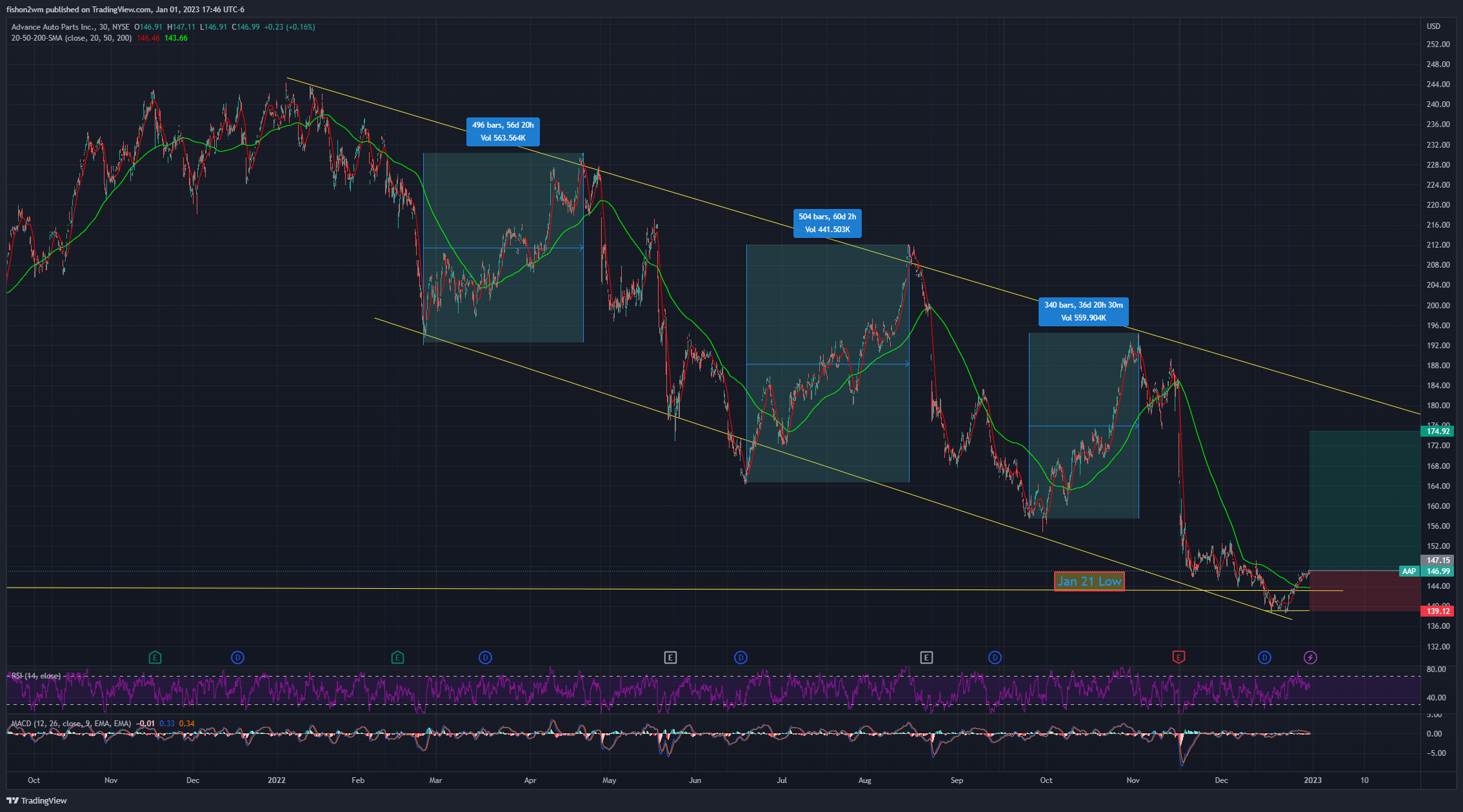Click the white earnings E marker in late August
1463x812 pixels.
click(x=926, y=657)
